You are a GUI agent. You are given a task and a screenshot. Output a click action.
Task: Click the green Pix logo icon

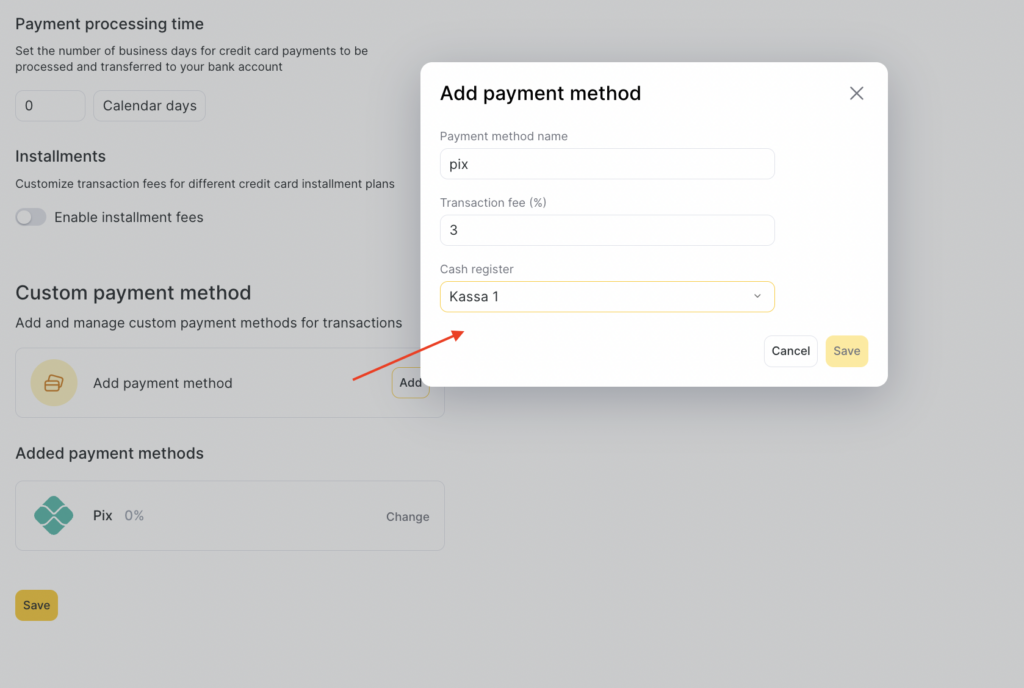coord(54,516)
